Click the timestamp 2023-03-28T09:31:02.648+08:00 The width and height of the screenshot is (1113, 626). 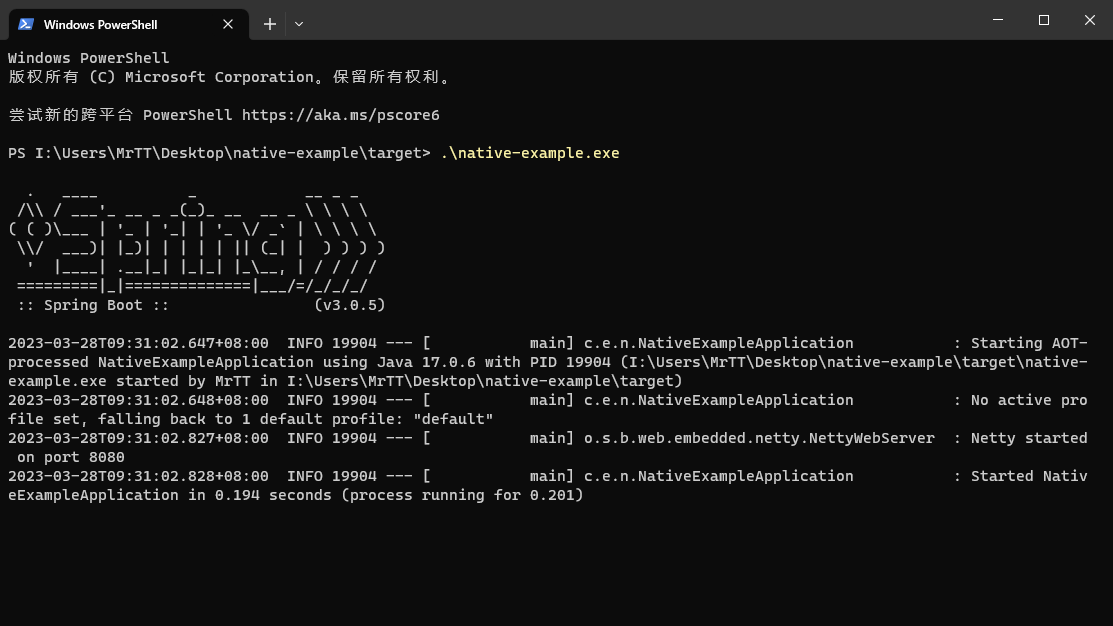click(x=138, y=400)
